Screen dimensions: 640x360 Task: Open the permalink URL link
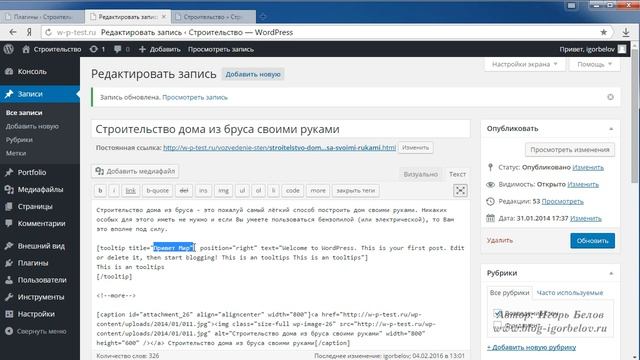click(x=280, y=148)
